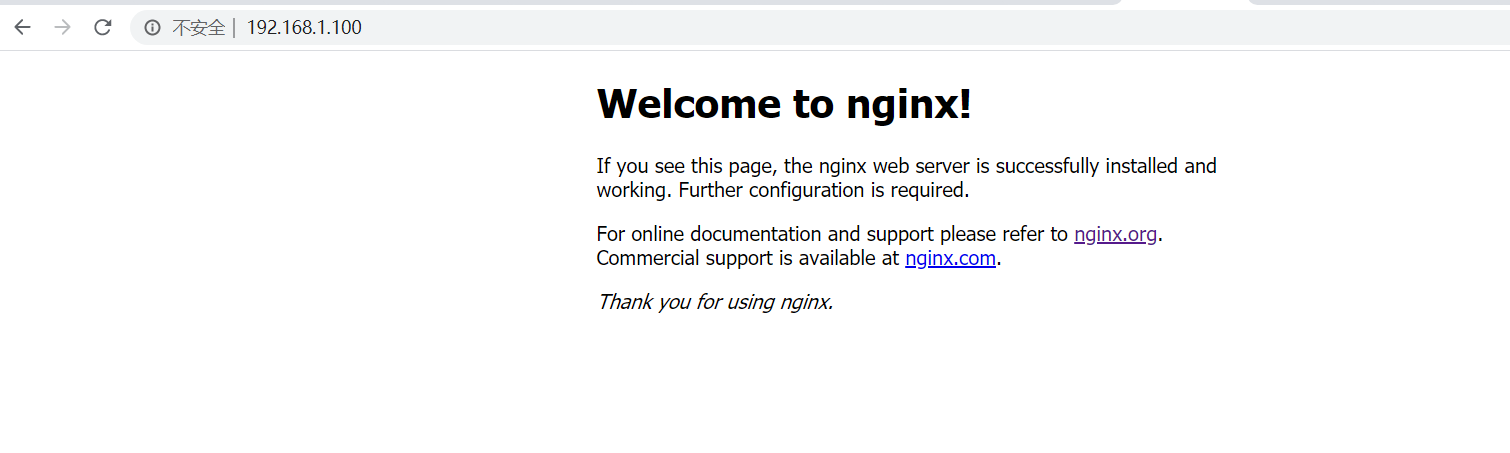Click the "If you see this page" paragraph
Viewport: 1510px width, 453px height.
point(907,178)
